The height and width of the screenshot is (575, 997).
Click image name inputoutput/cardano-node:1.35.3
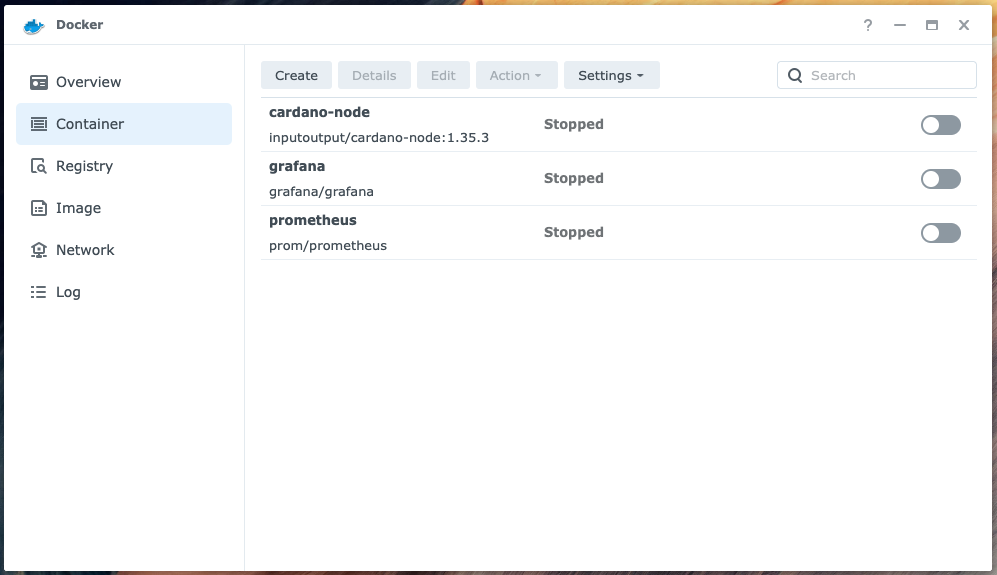(x=379, y=137)
